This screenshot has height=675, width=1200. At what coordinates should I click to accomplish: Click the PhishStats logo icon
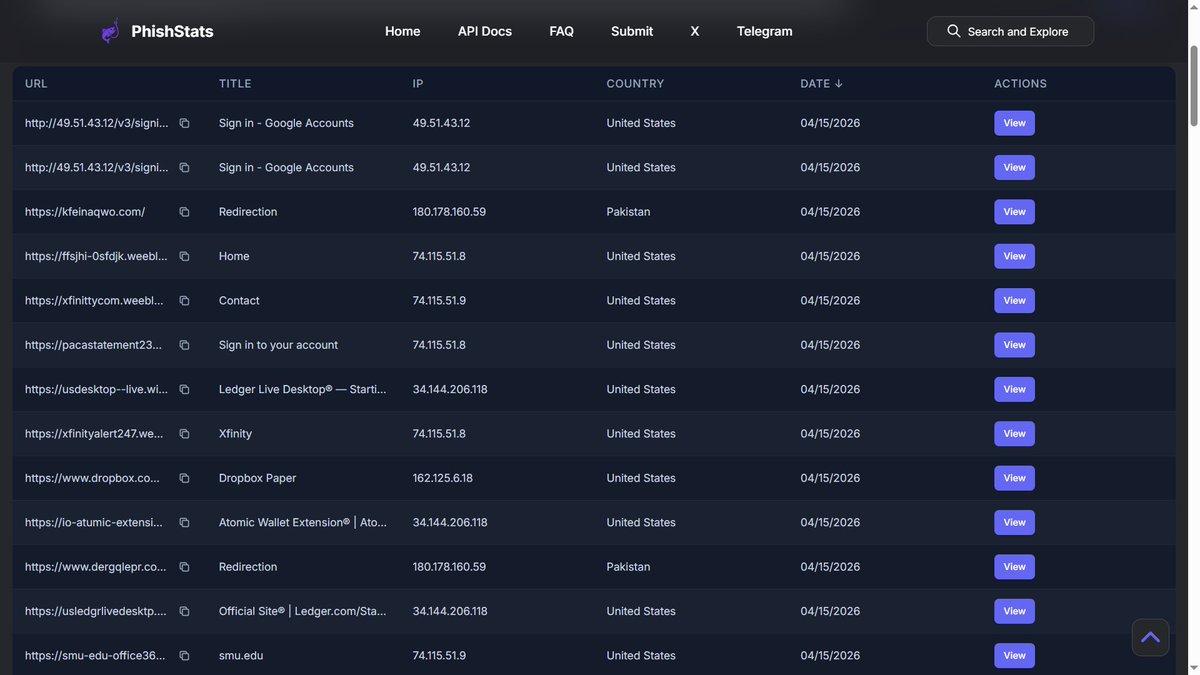[110, 31]
